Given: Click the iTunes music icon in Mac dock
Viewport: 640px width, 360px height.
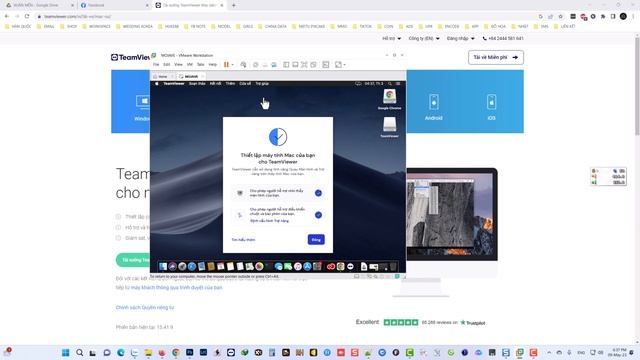Looking at the screenshot, I should 298,267.
